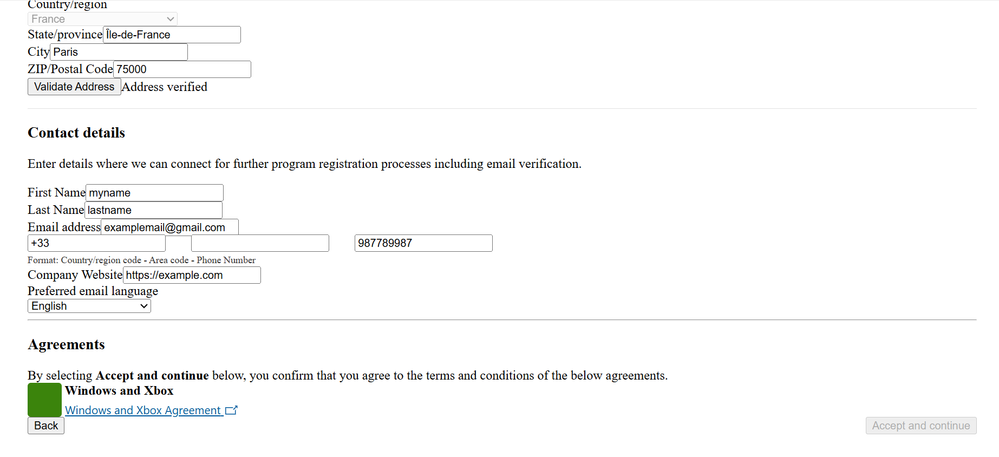Click the First Name input field
The image size is (999, 457).
click(x=154, y=193)
